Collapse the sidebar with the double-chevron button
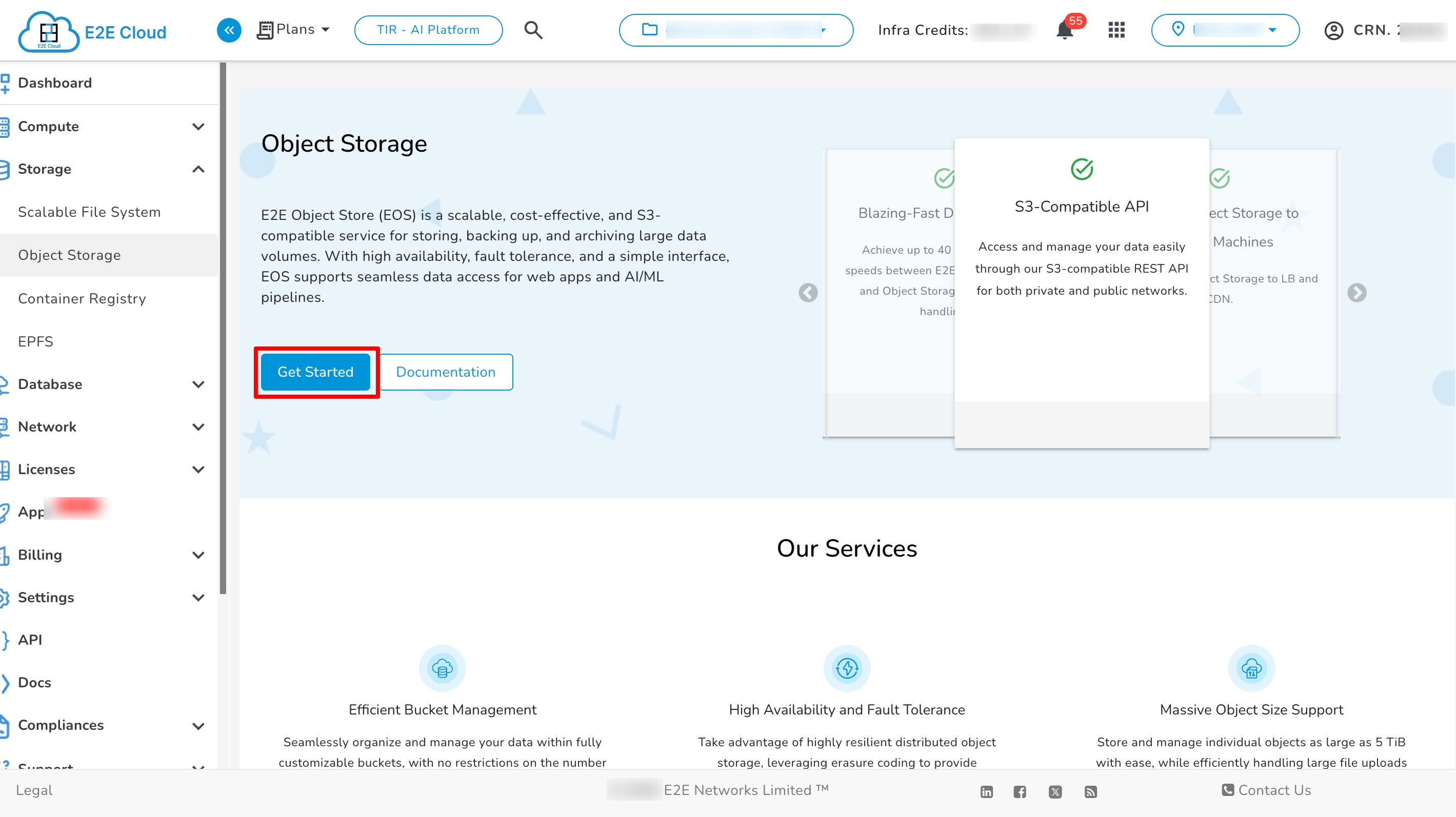This screenshot has width=1456, height=817. (229, 30)
